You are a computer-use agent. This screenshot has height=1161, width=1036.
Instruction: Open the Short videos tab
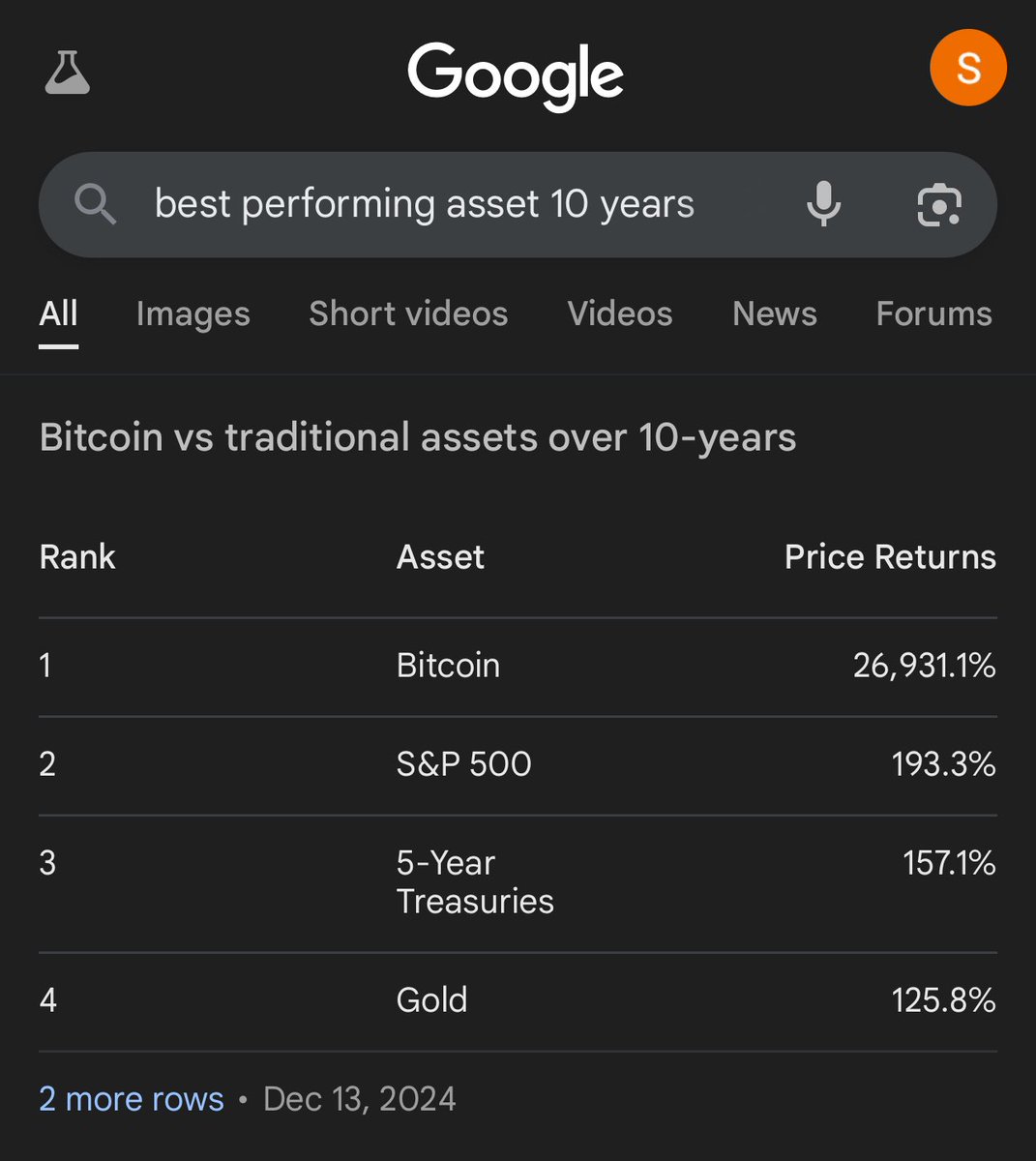[x=408, y=313]
